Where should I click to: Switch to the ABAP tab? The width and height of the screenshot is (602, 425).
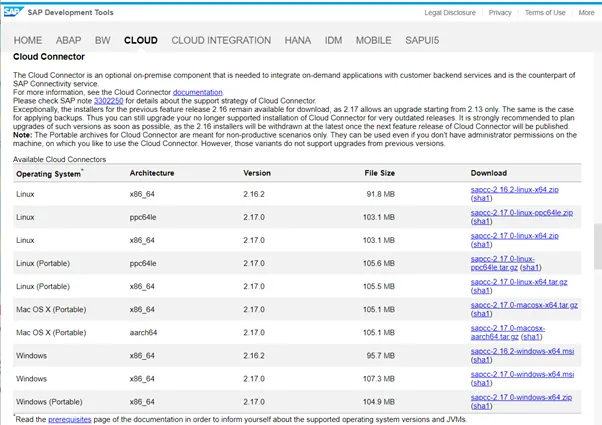(68, 40)
